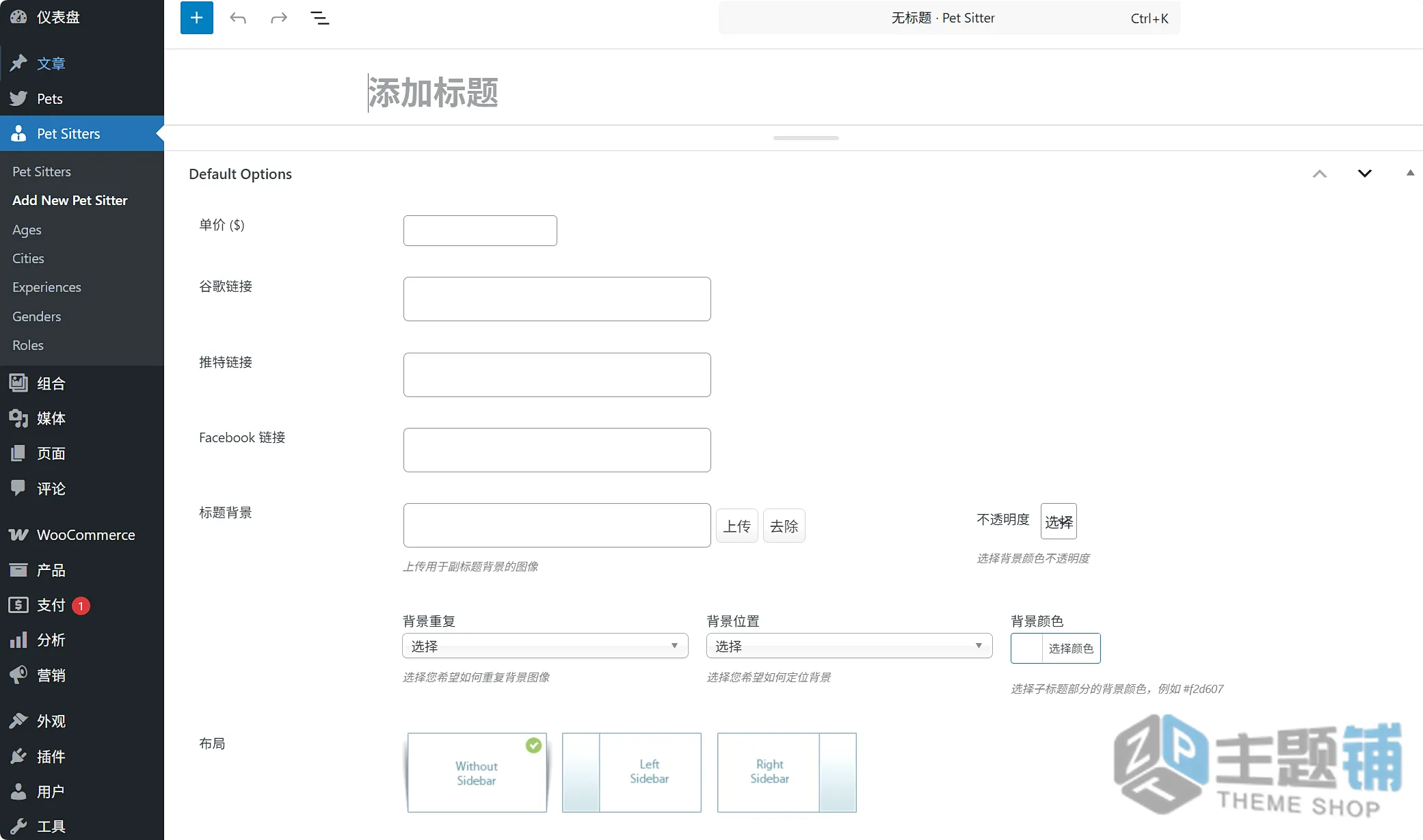The height and width of the screenshot is (840, 1423).
Task: Click the Facebook 链接 input field
Action: 557,450
